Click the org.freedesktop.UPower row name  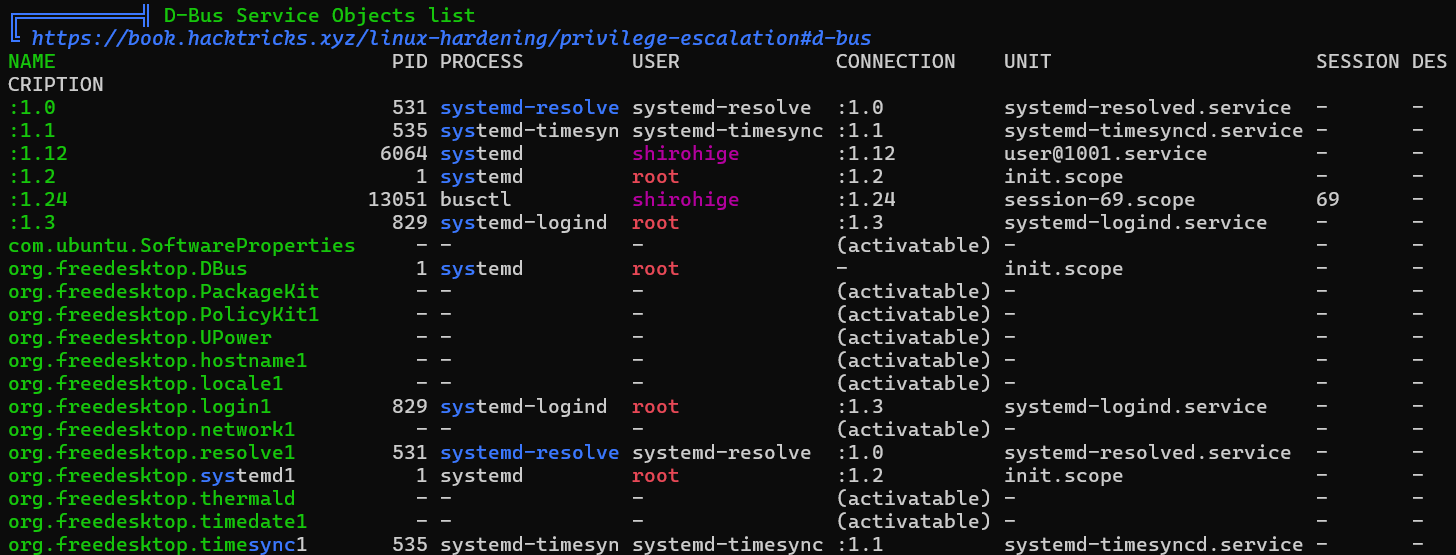click(x=140, y=337)
